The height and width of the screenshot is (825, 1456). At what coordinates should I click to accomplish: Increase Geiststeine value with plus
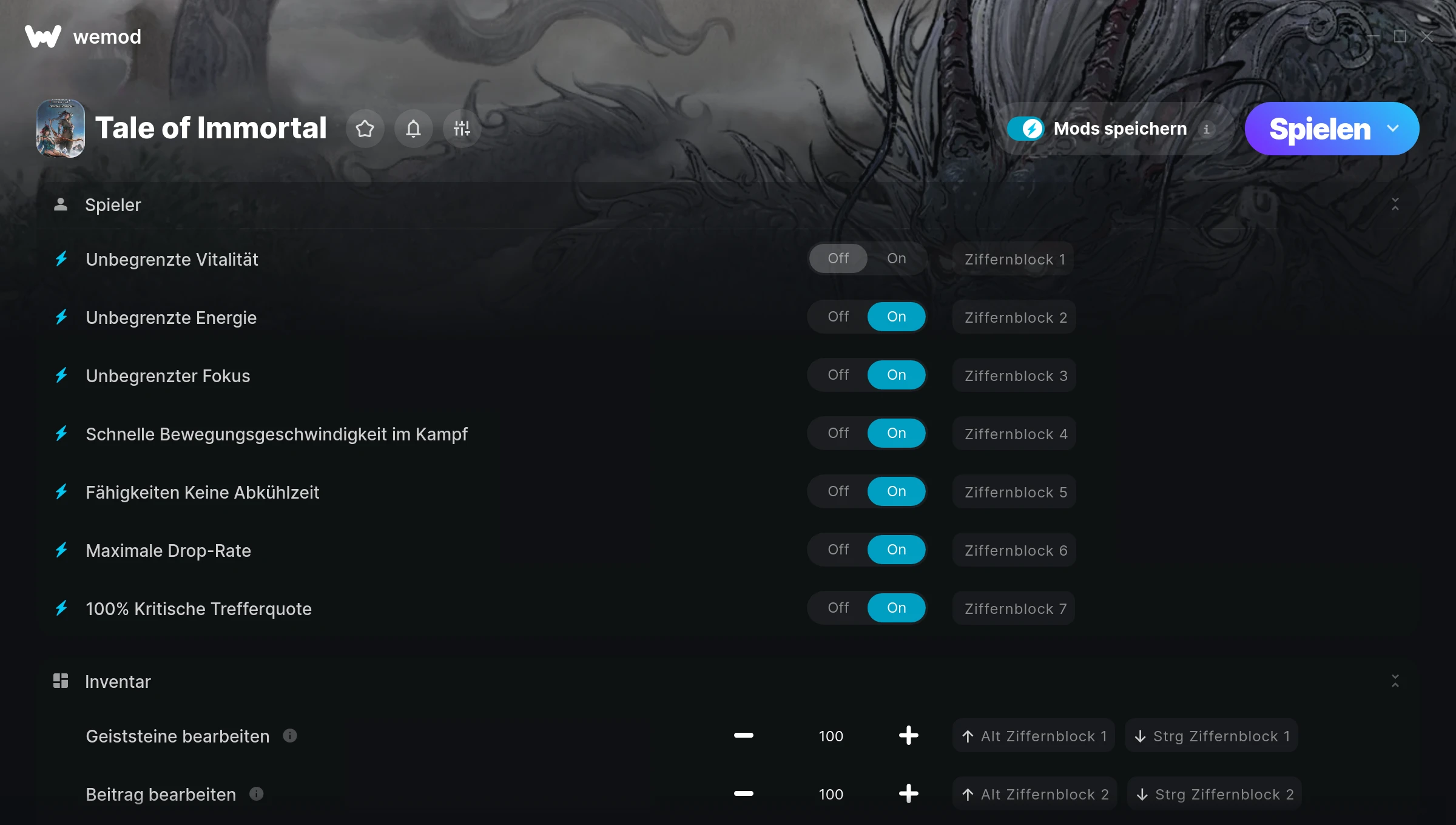point(908,736)
